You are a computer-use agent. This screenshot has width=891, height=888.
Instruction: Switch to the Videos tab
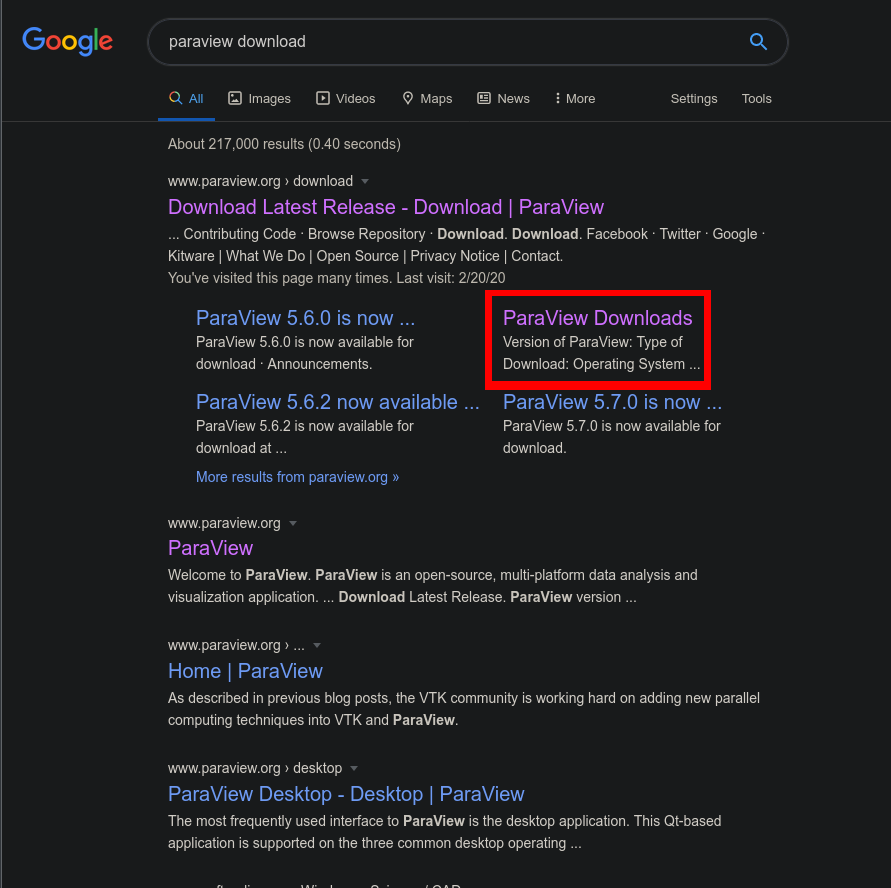pyautogui.click(x=345, y=99)
